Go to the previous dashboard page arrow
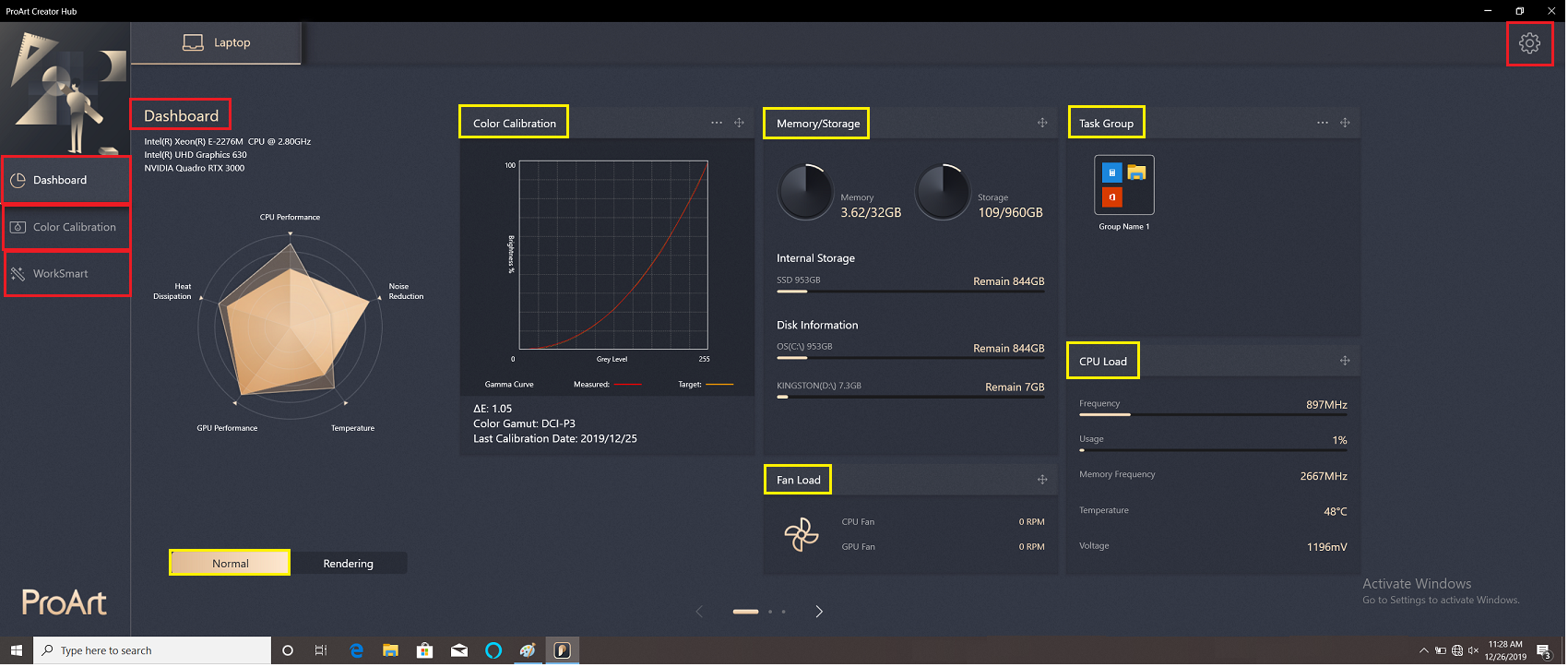This screenshot has width=1568, height=667. 700,612
